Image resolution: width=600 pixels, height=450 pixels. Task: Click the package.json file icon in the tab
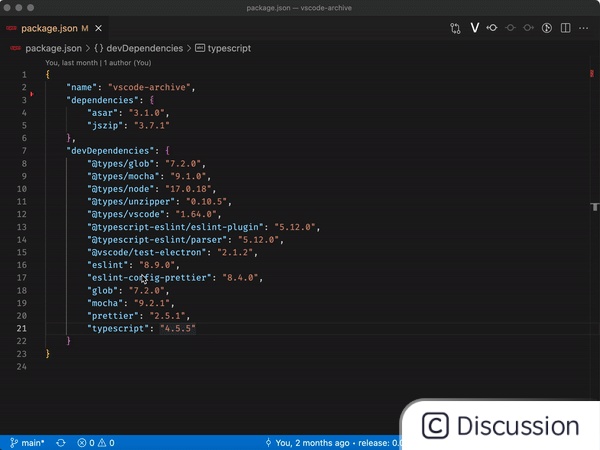11,28
